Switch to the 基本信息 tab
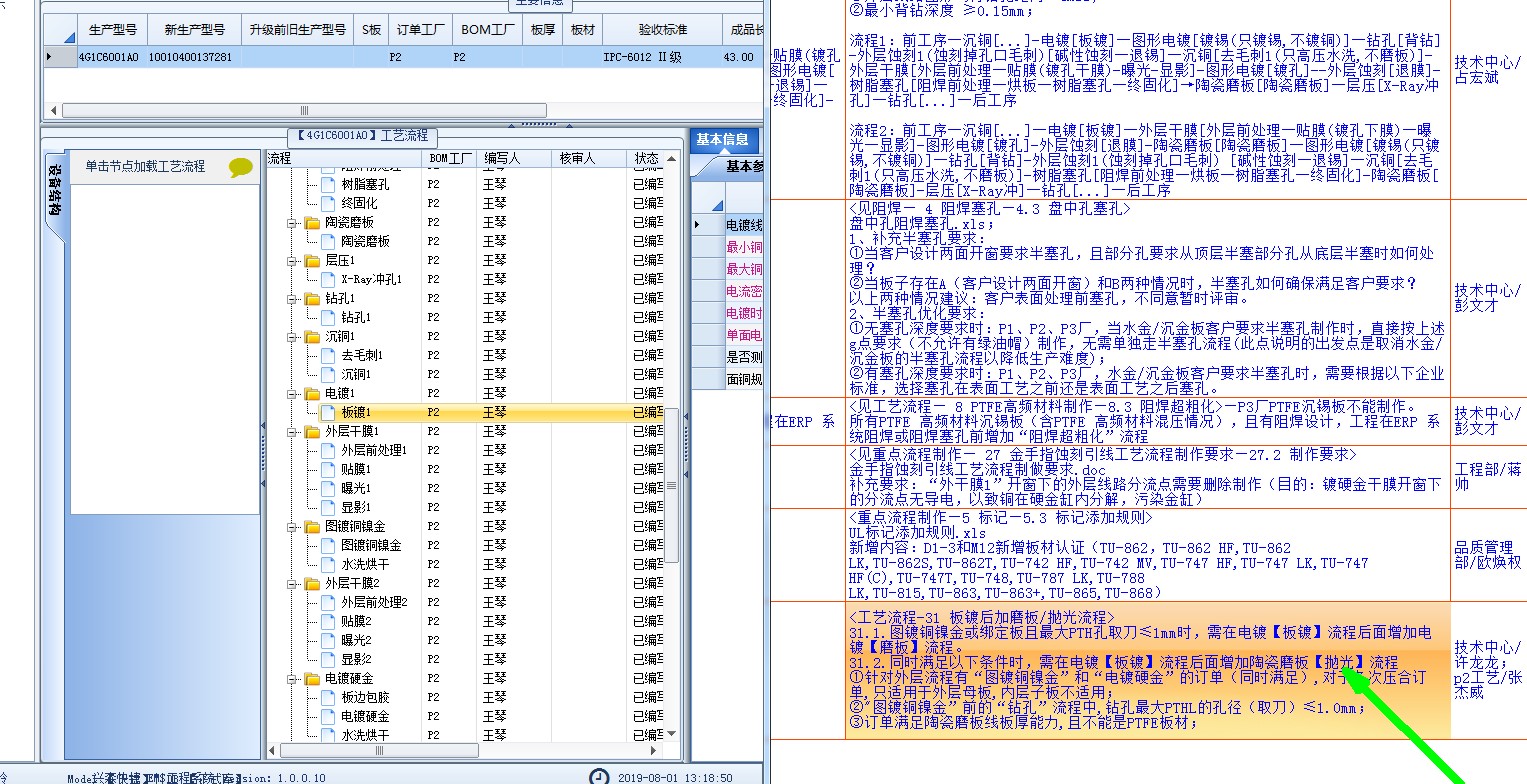Viewport: 1527px width, 784px height. pos(722,140)
